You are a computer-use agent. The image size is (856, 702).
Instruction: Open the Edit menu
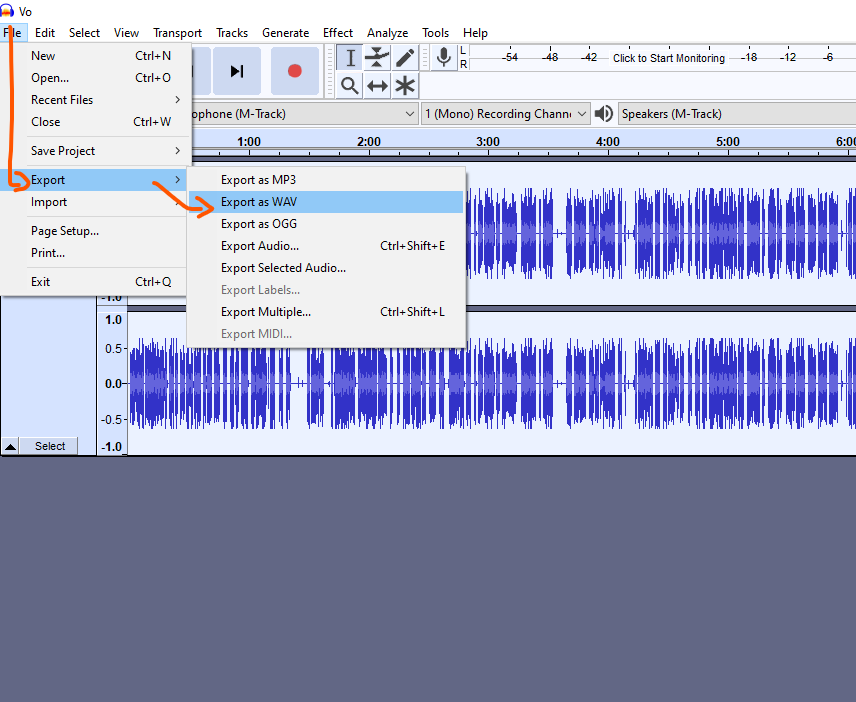45,33
